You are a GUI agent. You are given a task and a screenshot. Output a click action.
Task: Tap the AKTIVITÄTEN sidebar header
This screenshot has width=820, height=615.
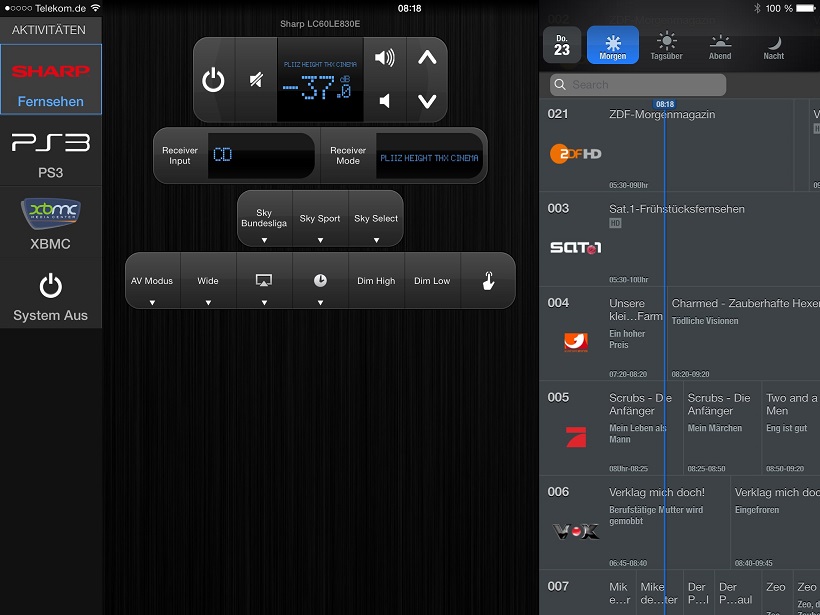pos(49,30)
